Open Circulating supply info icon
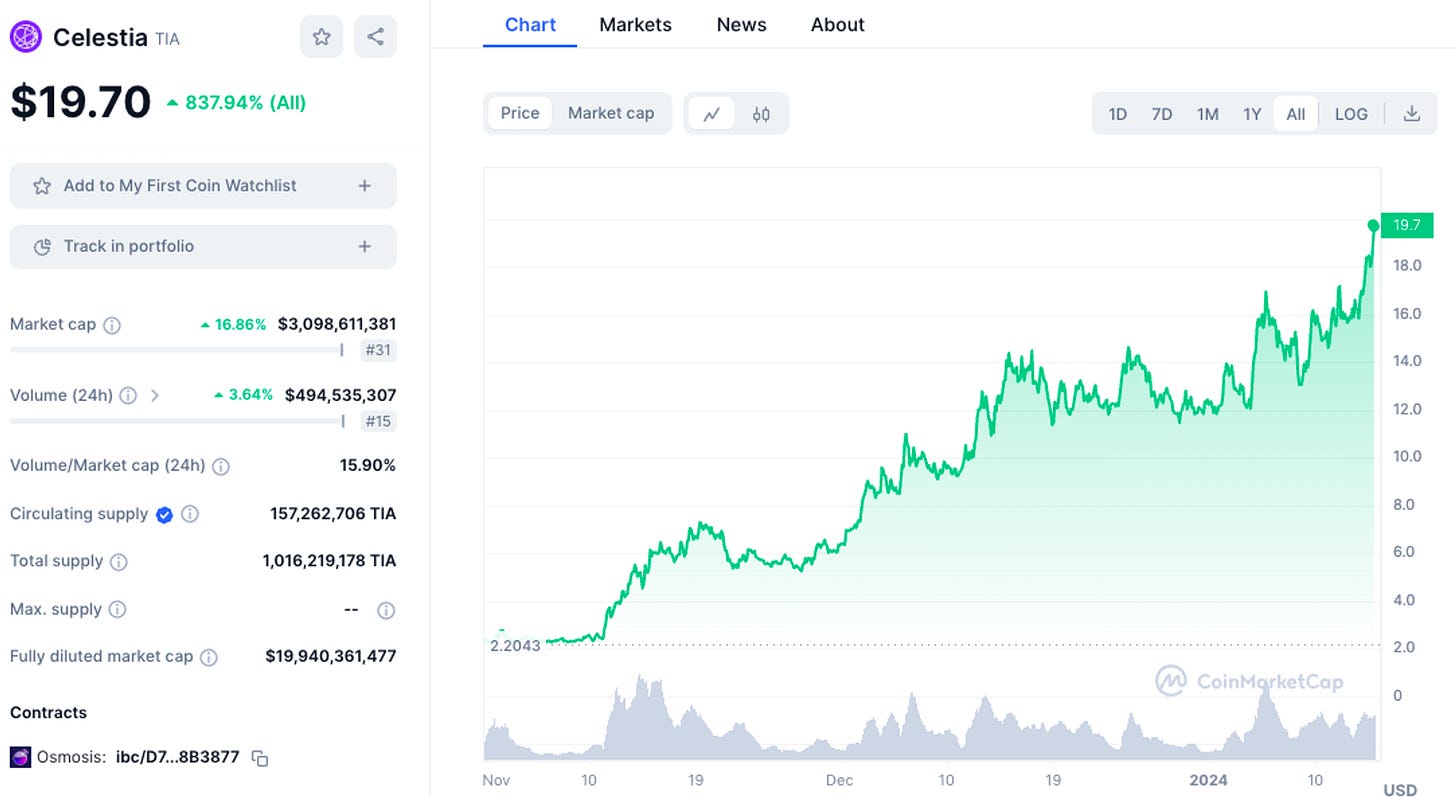This screenshot has width=1456, height=797. pyautogui.click(x=189, y=514)
